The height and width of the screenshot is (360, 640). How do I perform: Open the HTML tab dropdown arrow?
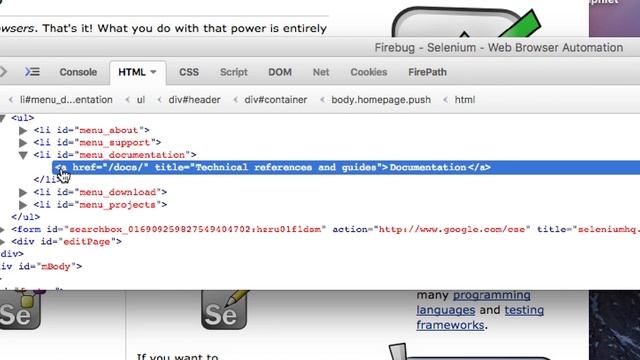click(153, 72)
